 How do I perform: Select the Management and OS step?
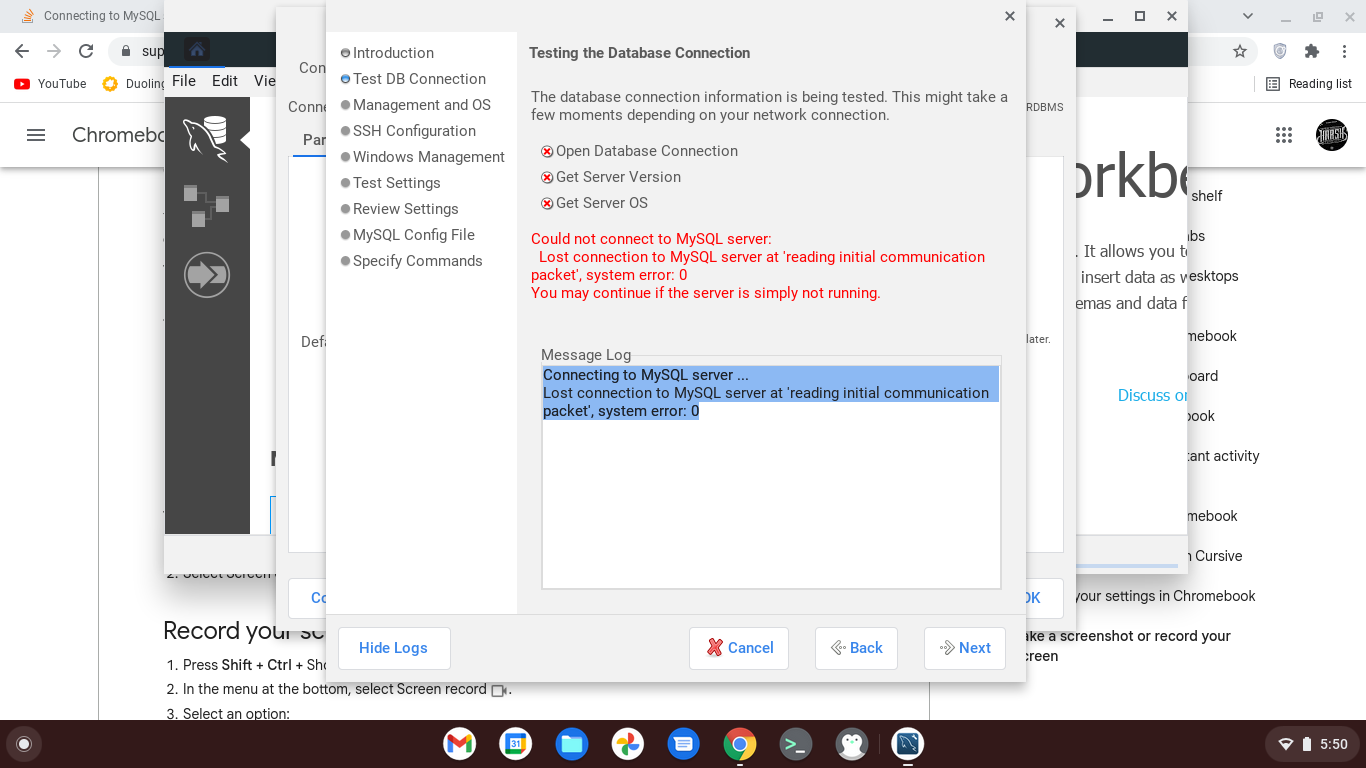[x=416, y=105]
